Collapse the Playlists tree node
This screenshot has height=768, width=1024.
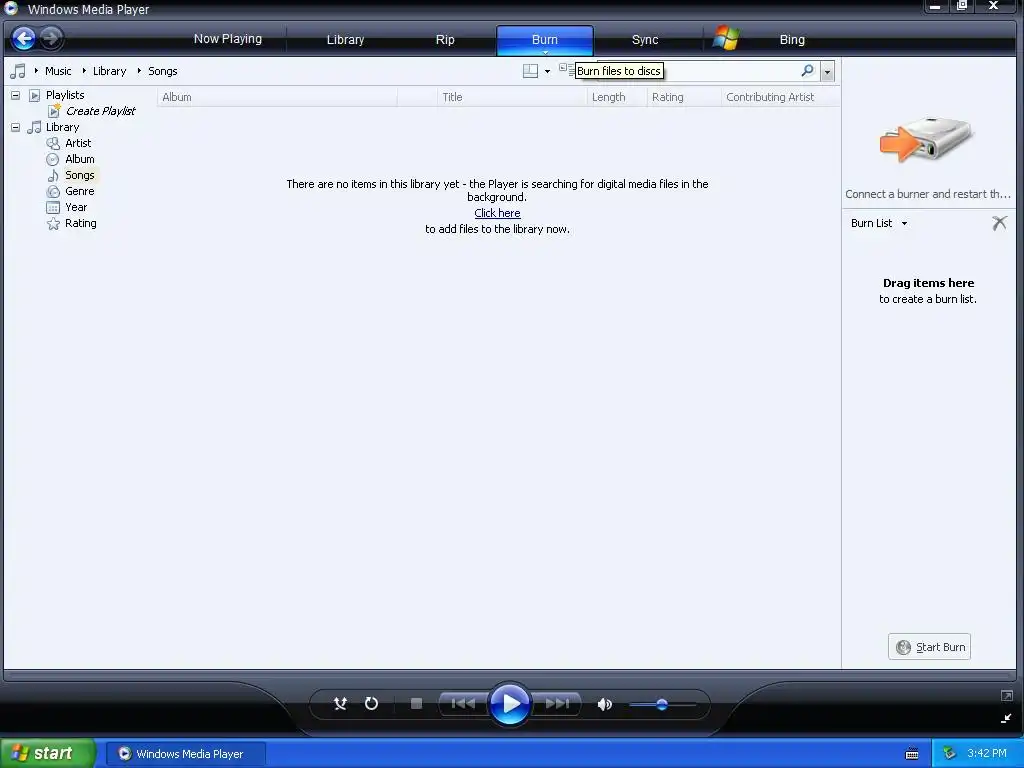tap(15, 95)
